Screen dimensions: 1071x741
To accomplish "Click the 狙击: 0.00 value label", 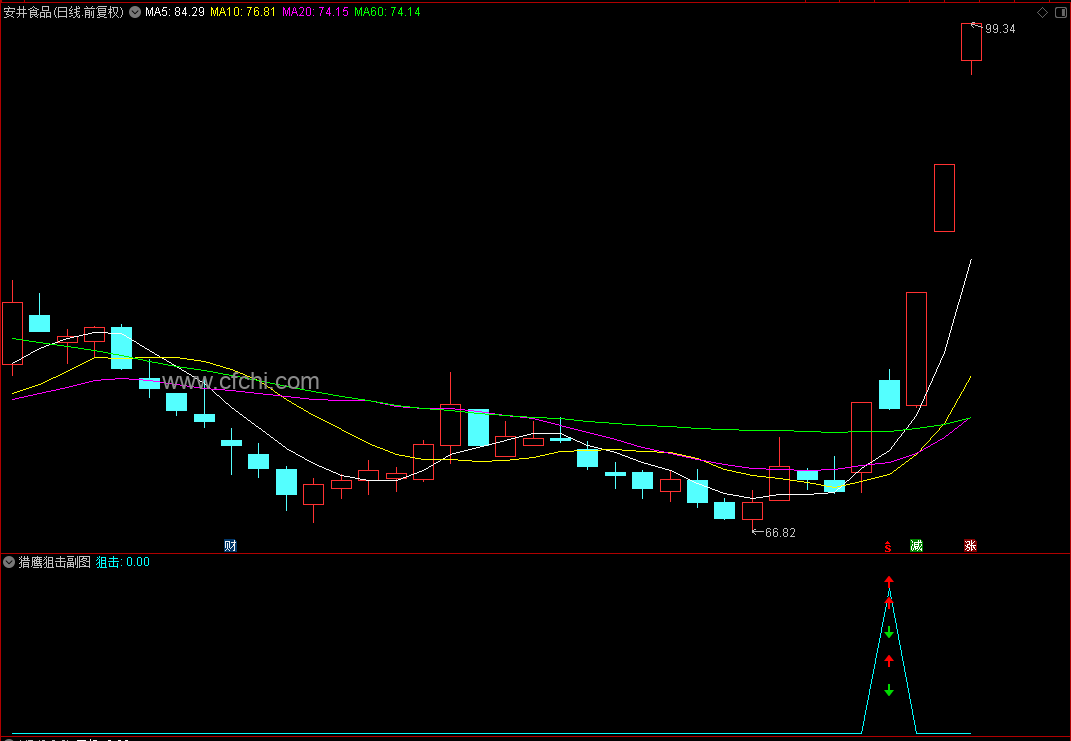I will (x=123, y=562).
